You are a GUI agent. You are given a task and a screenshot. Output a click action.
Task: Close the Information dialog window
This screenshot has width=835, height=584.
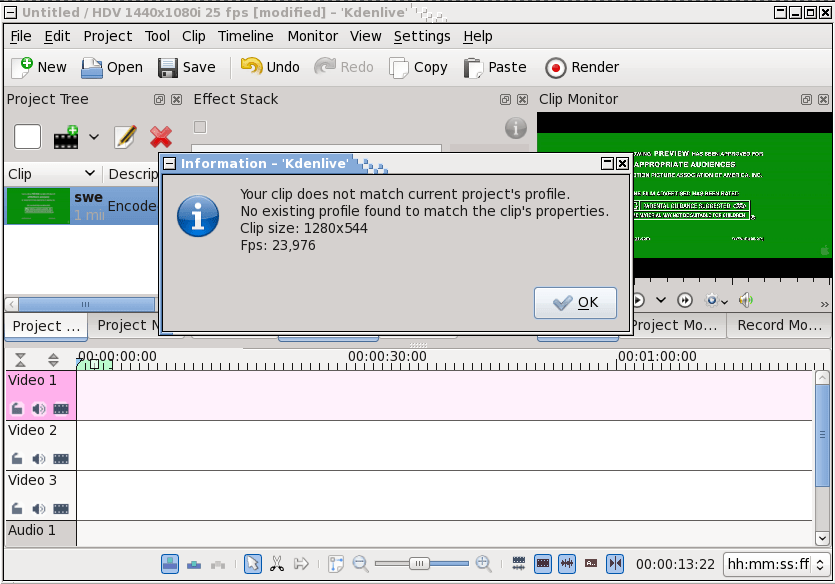point(622,163)
